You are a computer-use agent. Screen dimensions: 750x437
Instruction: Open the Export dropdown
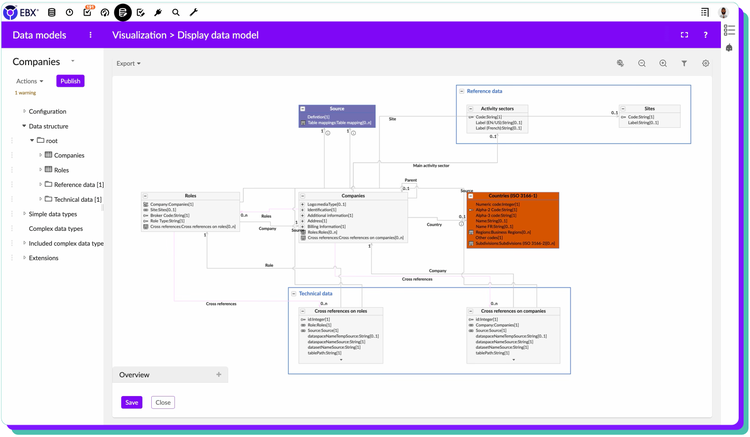pos(128,63)
